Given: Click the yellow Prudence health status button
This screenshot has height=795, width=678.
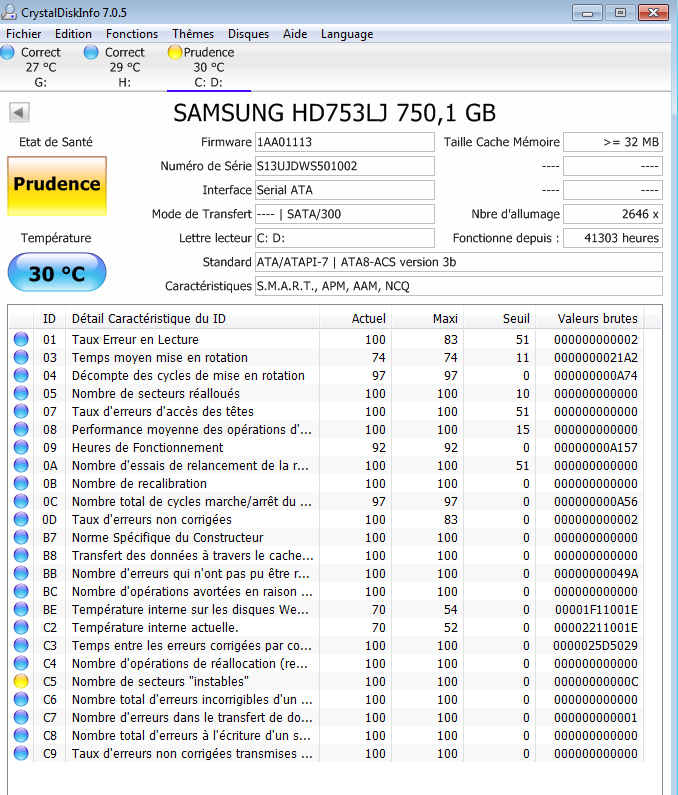Looking at the screenshot, I should (x=57, y=186).
